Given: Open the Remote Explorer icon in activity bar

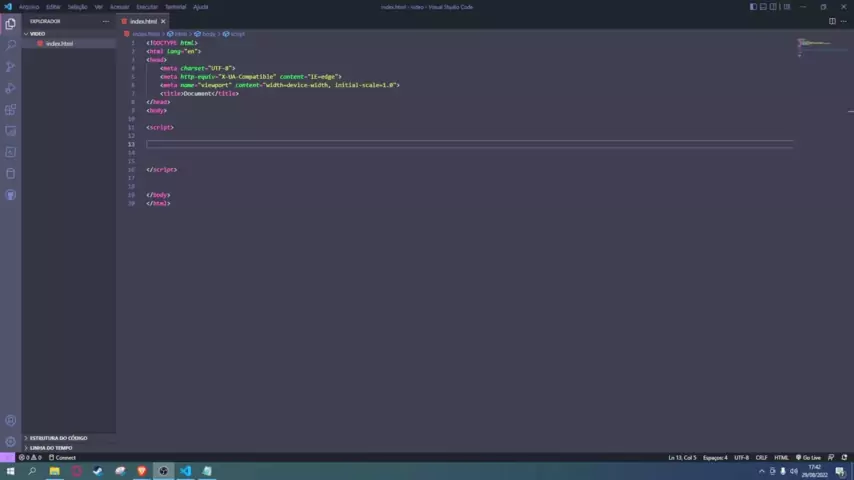Looking at the screenshot, I should click(x=10, y=131).
